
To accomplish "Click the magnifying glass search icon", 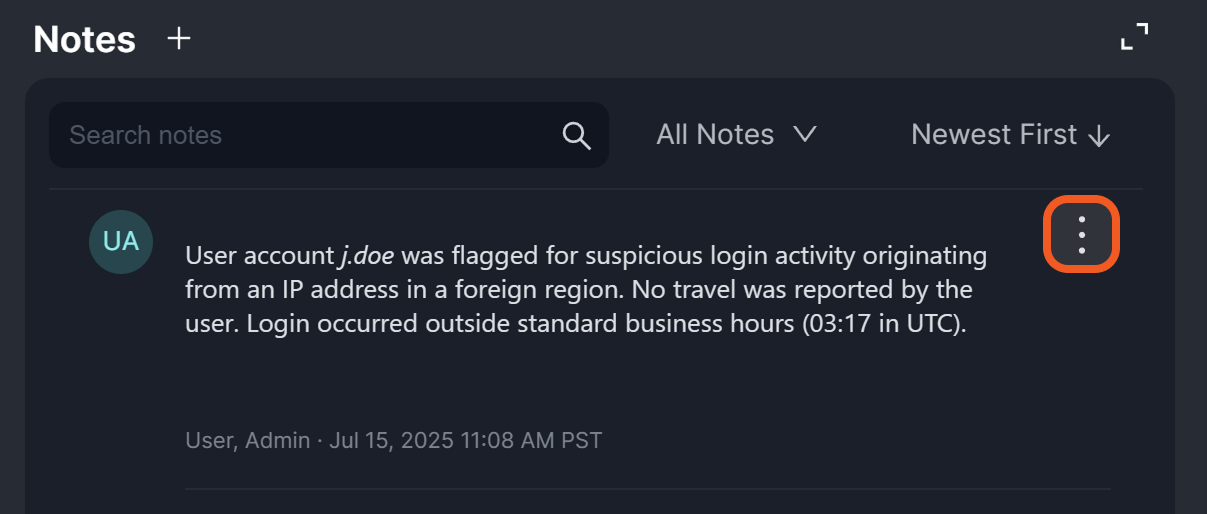I will coord(577,135).
